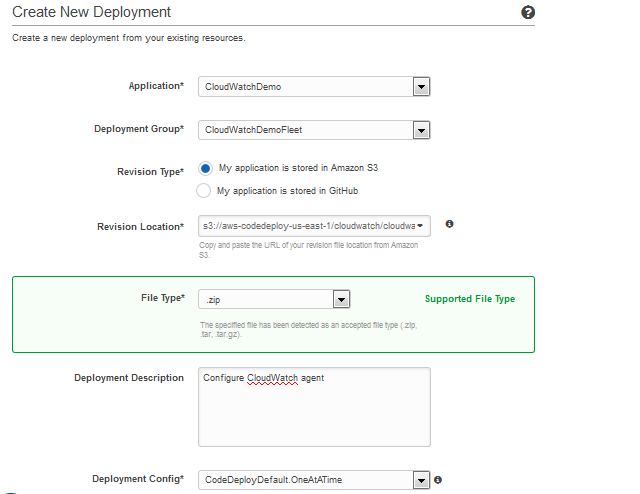
Task: Click the 'Application*' label
Action: click(x=156, y=86)
